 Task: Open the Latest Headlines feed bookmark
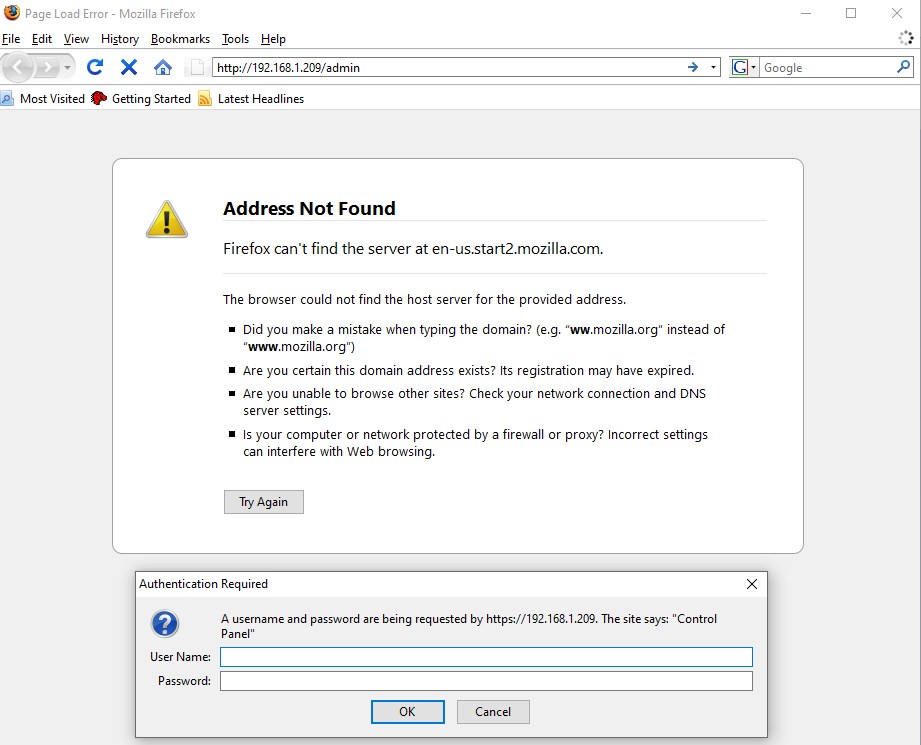(x=251, y=99)
